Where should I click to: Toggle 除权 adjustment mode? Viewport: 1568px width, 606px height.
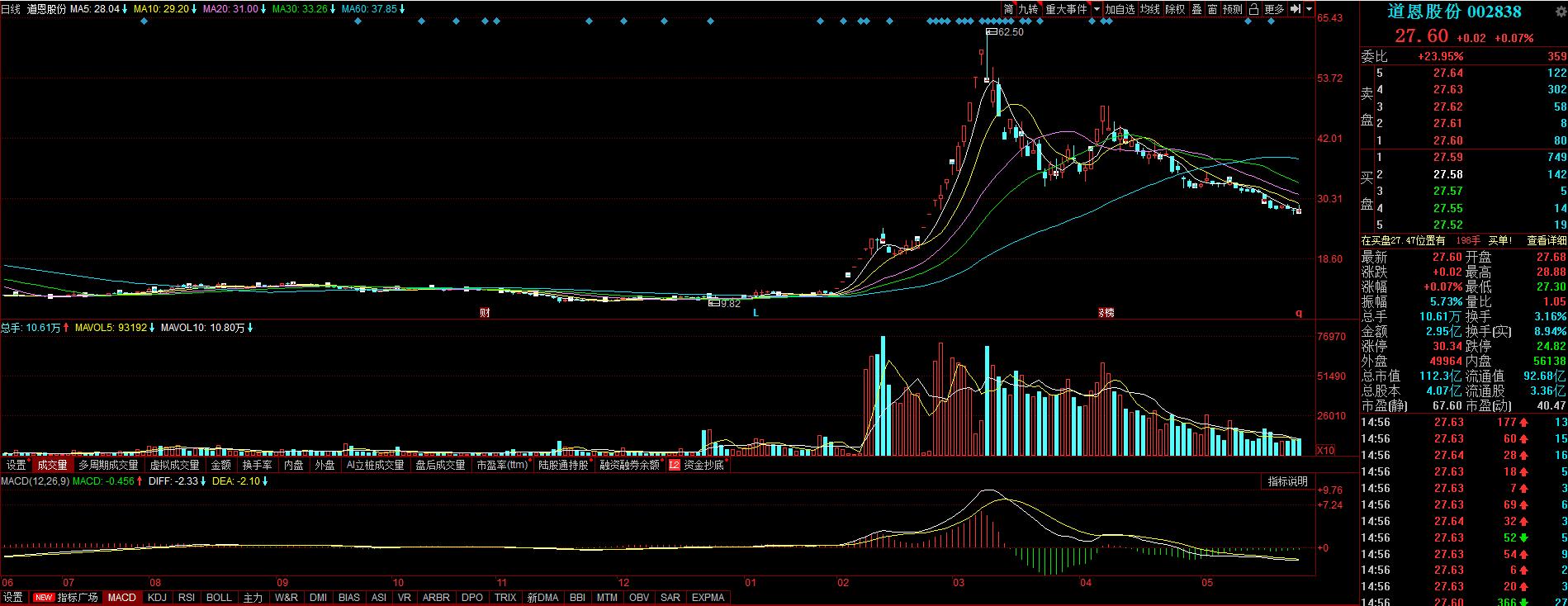click(1175, 9)
